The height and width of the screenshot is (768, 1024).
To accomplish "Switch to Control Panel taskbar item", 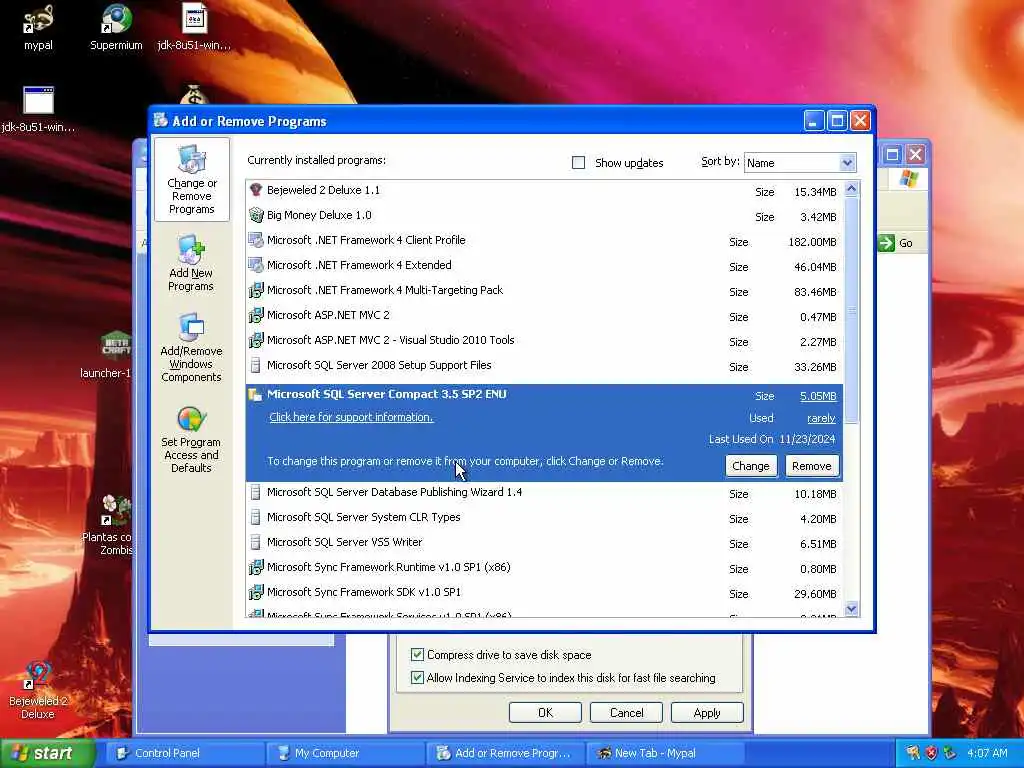I will coord(185,753).
